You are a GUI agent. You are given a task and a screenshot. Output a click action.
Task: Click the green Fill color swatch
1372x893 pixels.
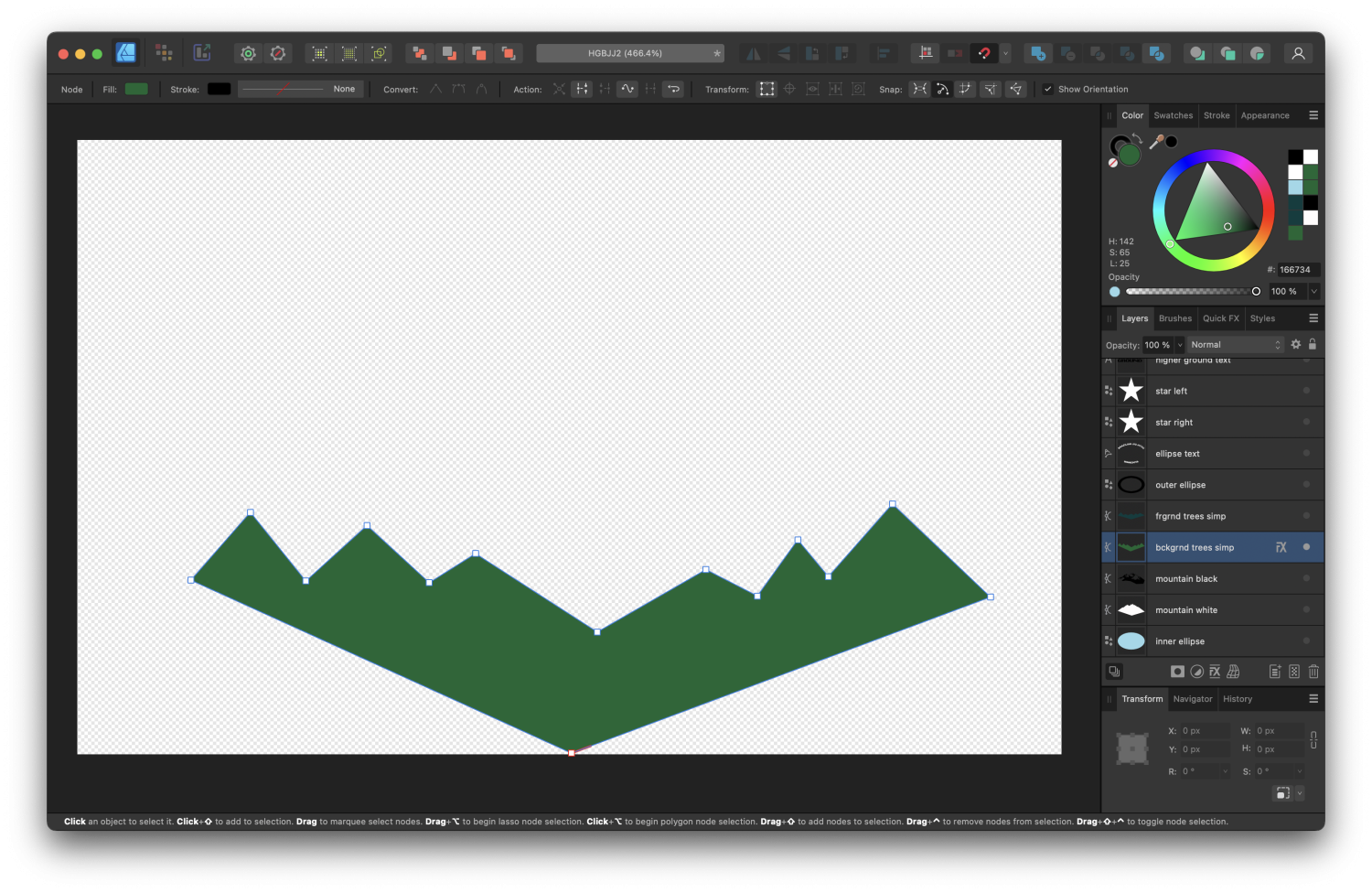point(136,89)
